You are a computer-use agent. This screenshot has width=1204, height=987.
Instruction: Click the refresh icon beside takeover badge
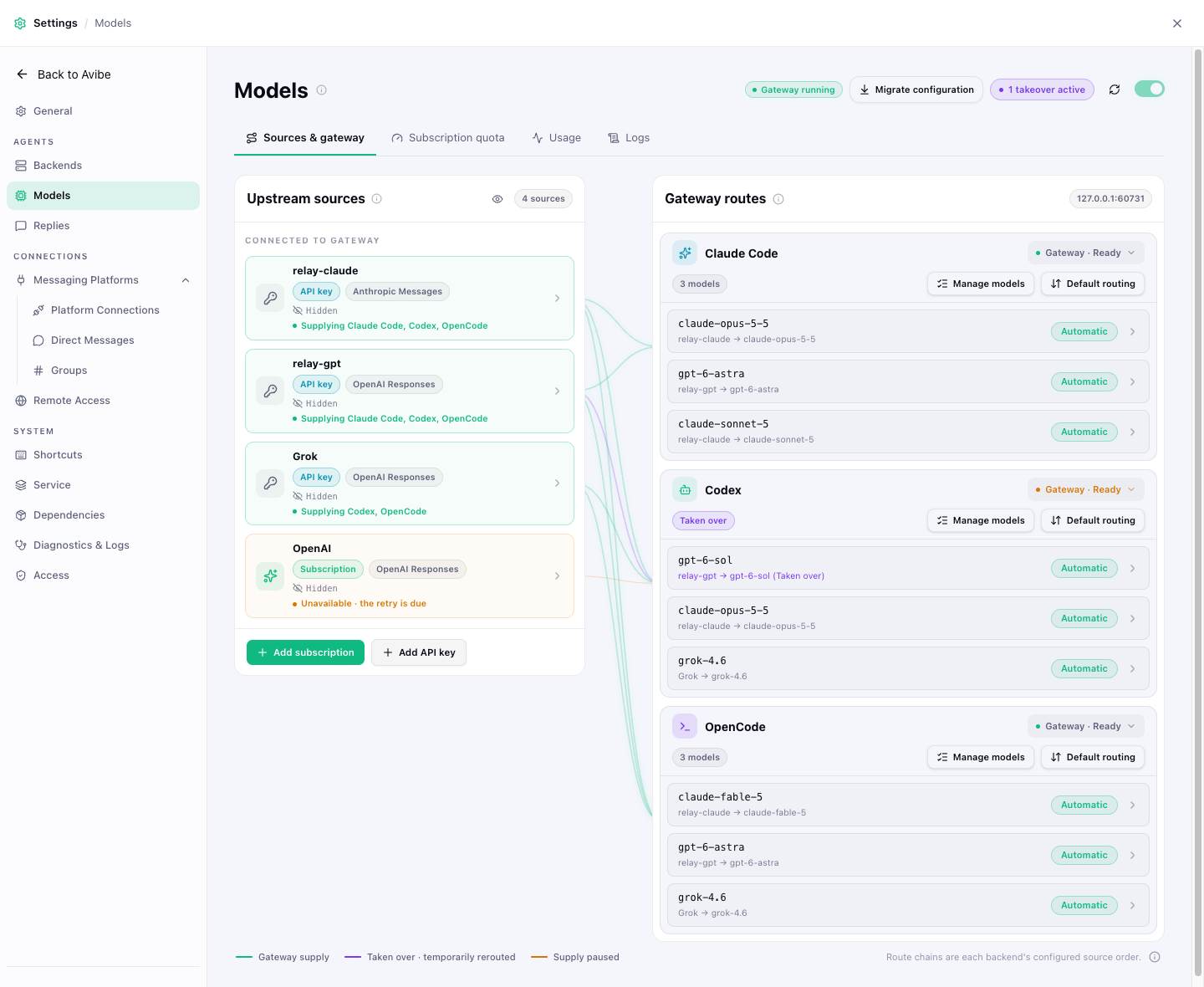[x=1115, y=89]
